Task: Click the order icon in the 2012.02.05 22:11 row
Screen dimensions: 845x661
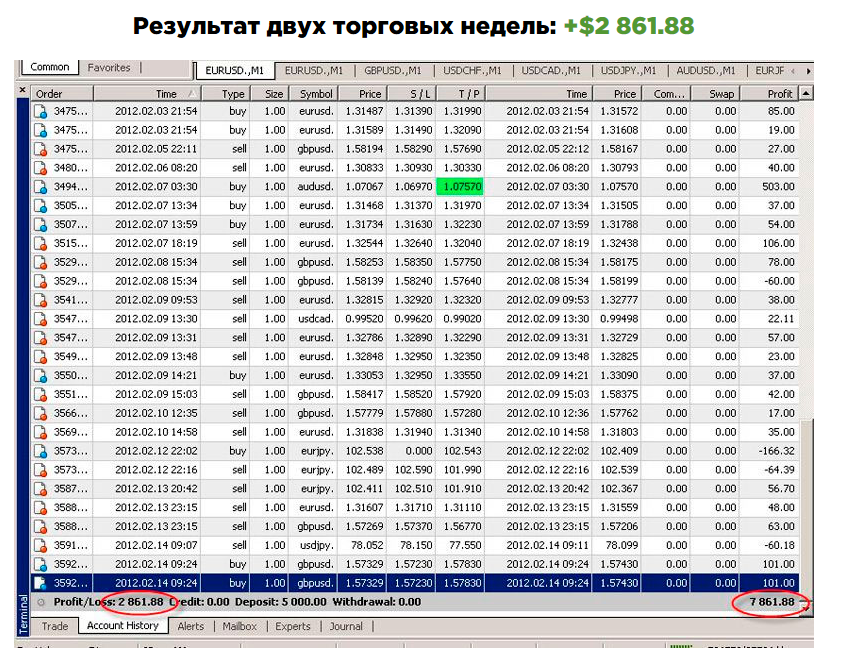Action: click(40, 149)
